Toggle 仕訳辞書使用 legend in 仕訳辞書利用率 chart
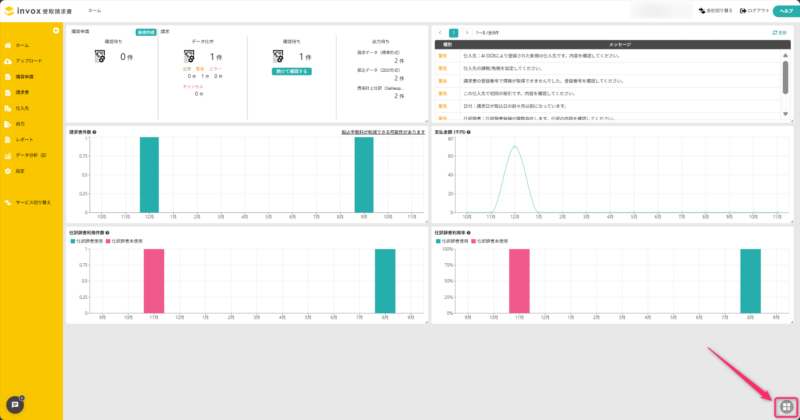Viewport: 800px width, 420px height. click(452, 241)
